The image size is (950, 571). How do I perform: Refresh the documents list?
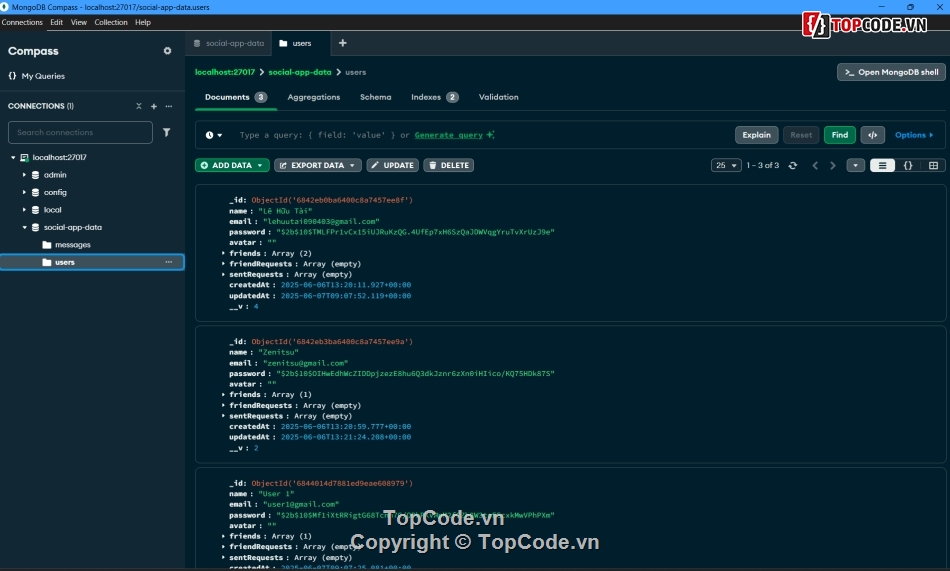792,165
